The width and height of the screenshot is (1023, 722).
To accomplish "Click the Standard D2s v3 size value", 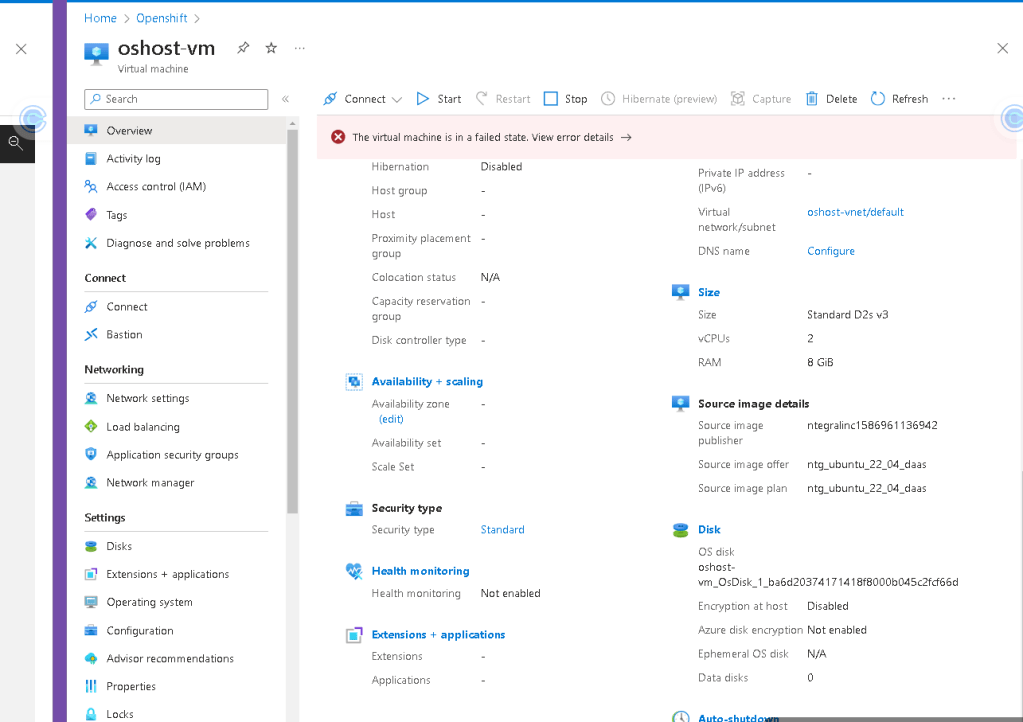I will pos(847,314).
